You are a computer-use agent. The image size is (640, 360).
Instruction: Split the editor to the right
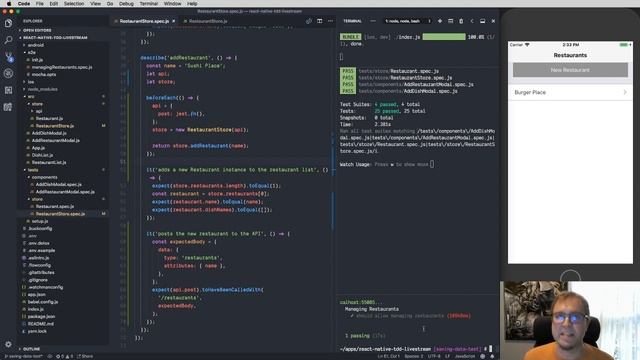pyautogui.click(x=320, y=21)
